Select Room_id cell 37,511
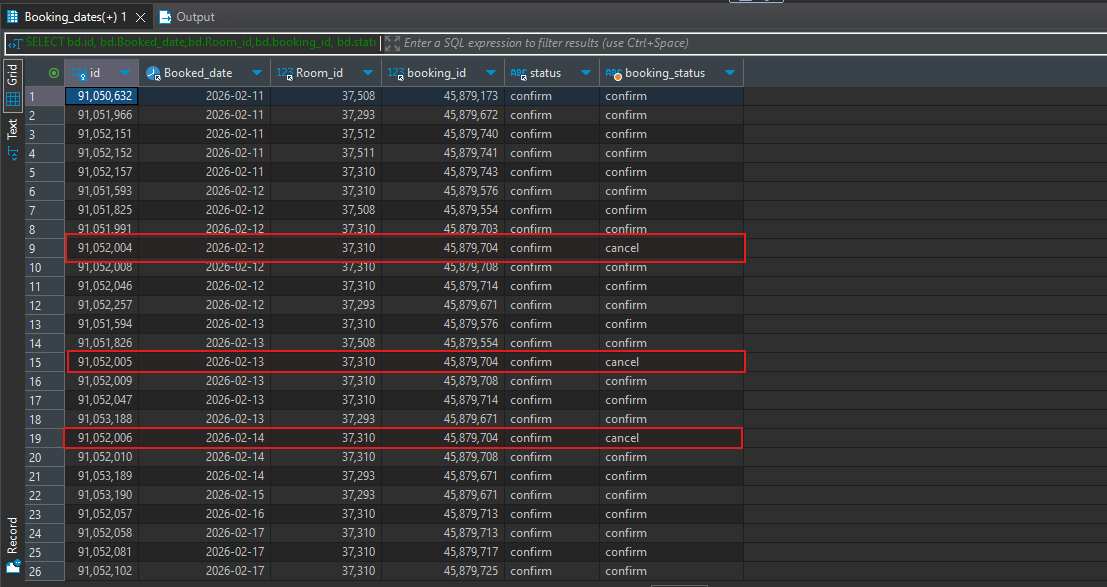The width and height of the screenshot is (1107, 587). pyautogui.click(x=326, y=153)
